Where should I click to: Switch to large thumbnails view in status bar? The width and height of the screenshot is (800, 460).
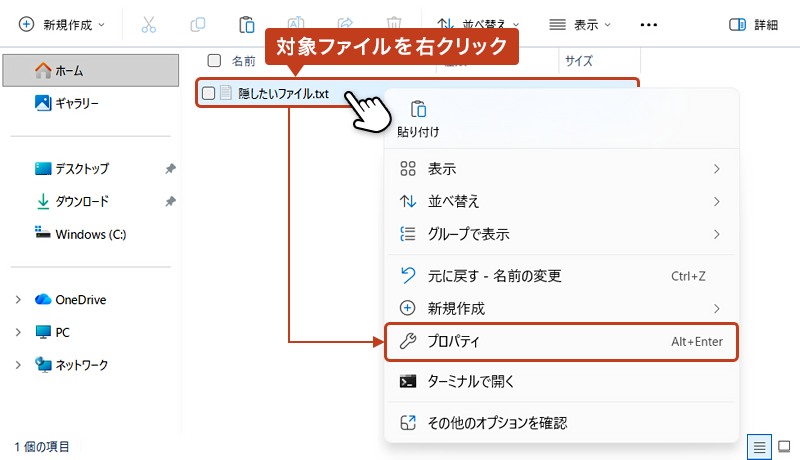[x=784, y=447]
